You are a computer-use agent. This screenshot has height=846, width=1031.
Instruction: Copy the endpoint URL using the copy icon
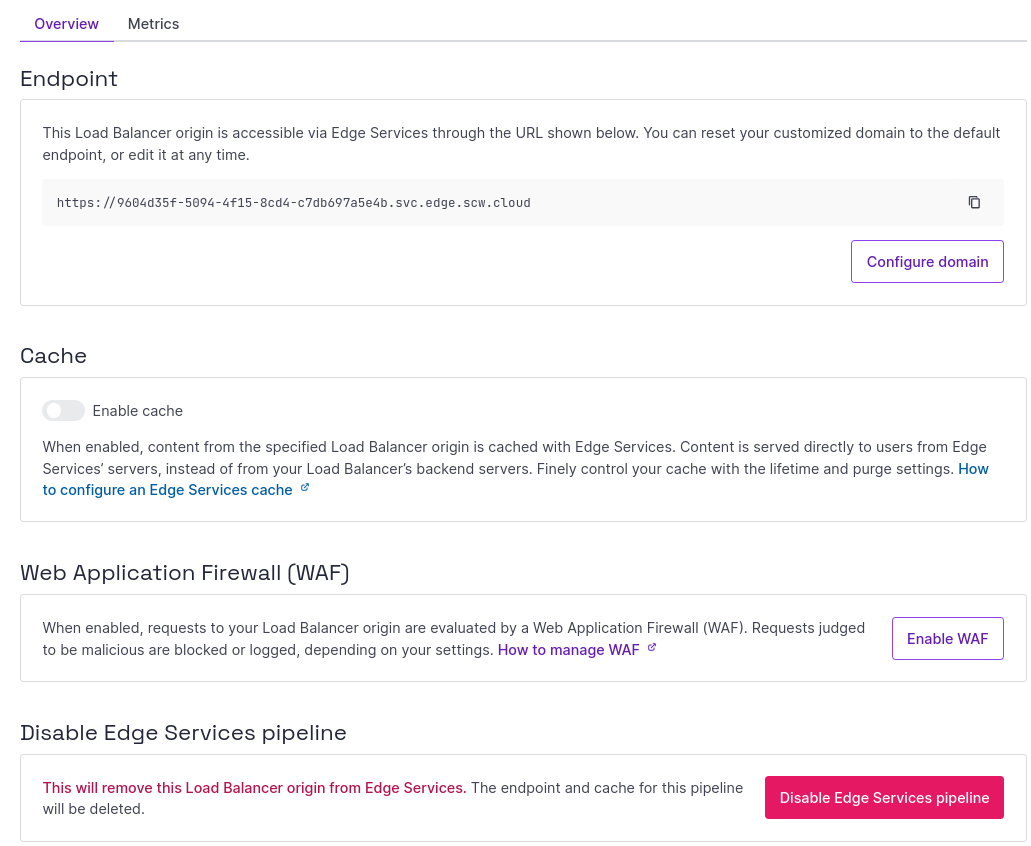click(x=974, y=201)
